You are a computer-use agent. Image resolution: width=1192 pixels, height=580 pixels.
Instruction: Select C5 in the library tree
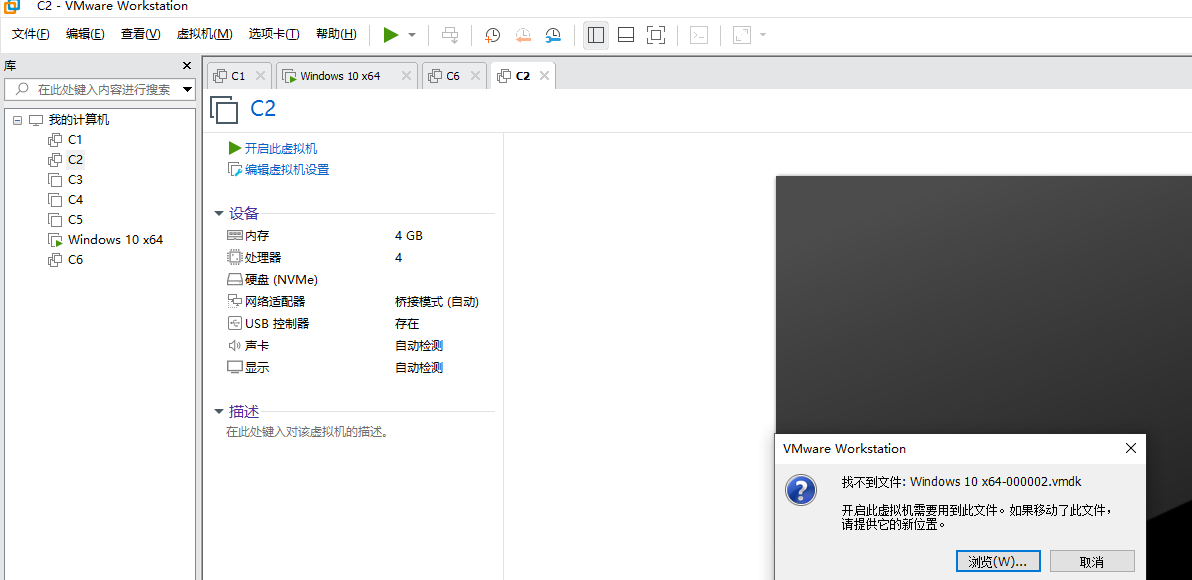(74, 220)
